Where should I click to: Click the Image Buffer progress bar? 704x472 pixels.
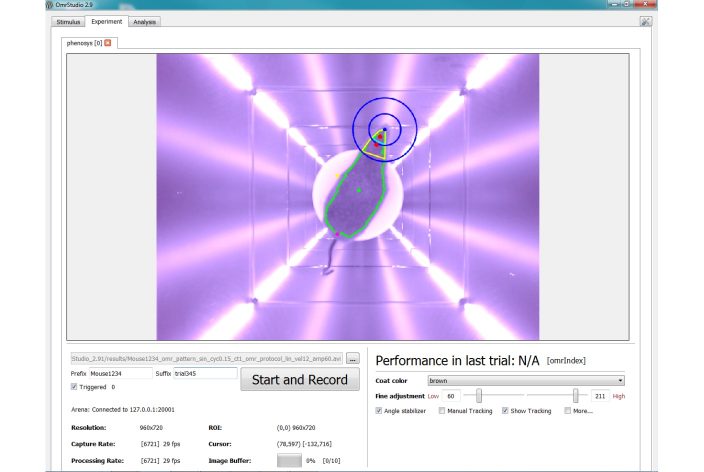tap(289, 460)
